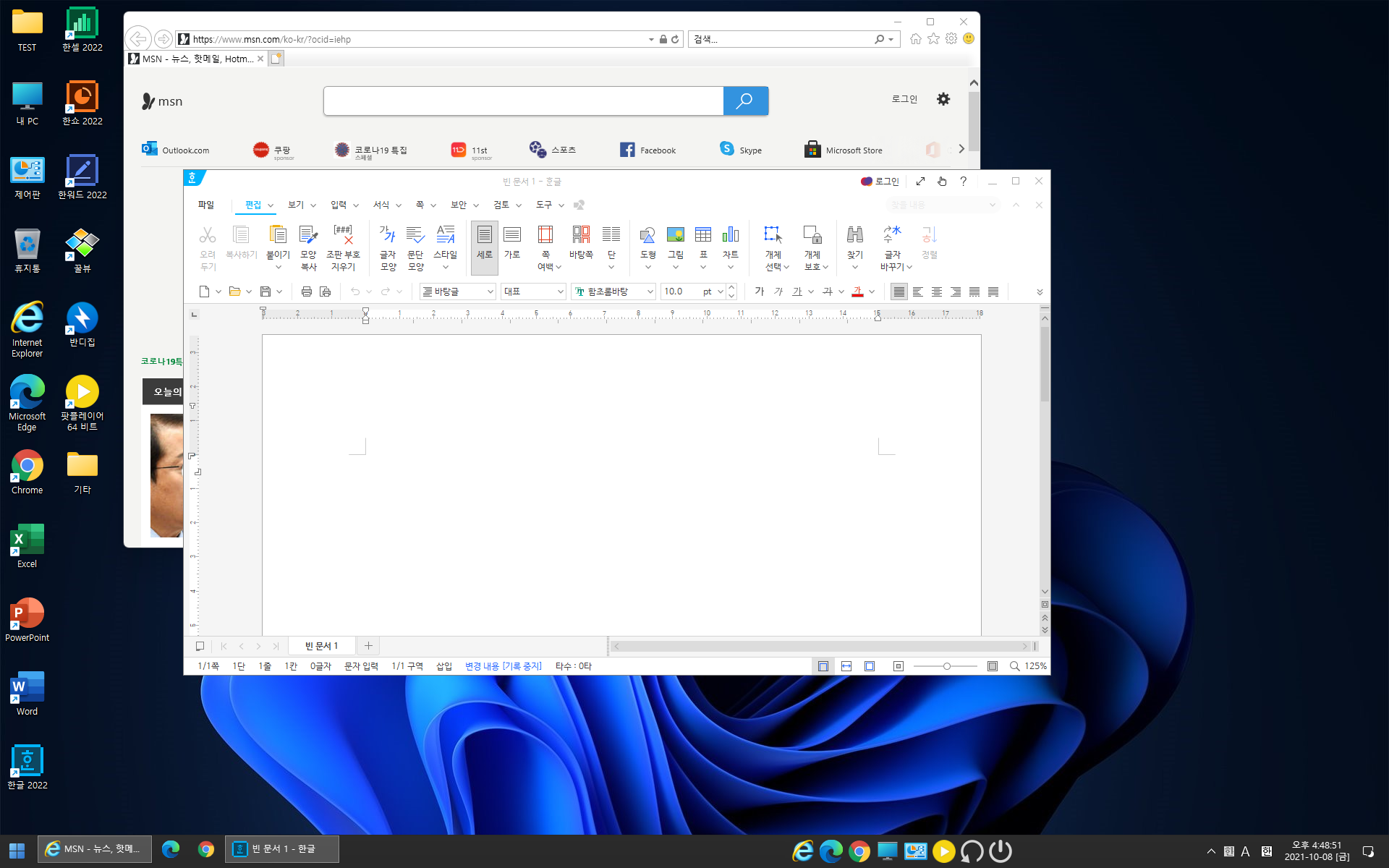
Task: Insert a chart with 차트
Action: coord(731,234)
